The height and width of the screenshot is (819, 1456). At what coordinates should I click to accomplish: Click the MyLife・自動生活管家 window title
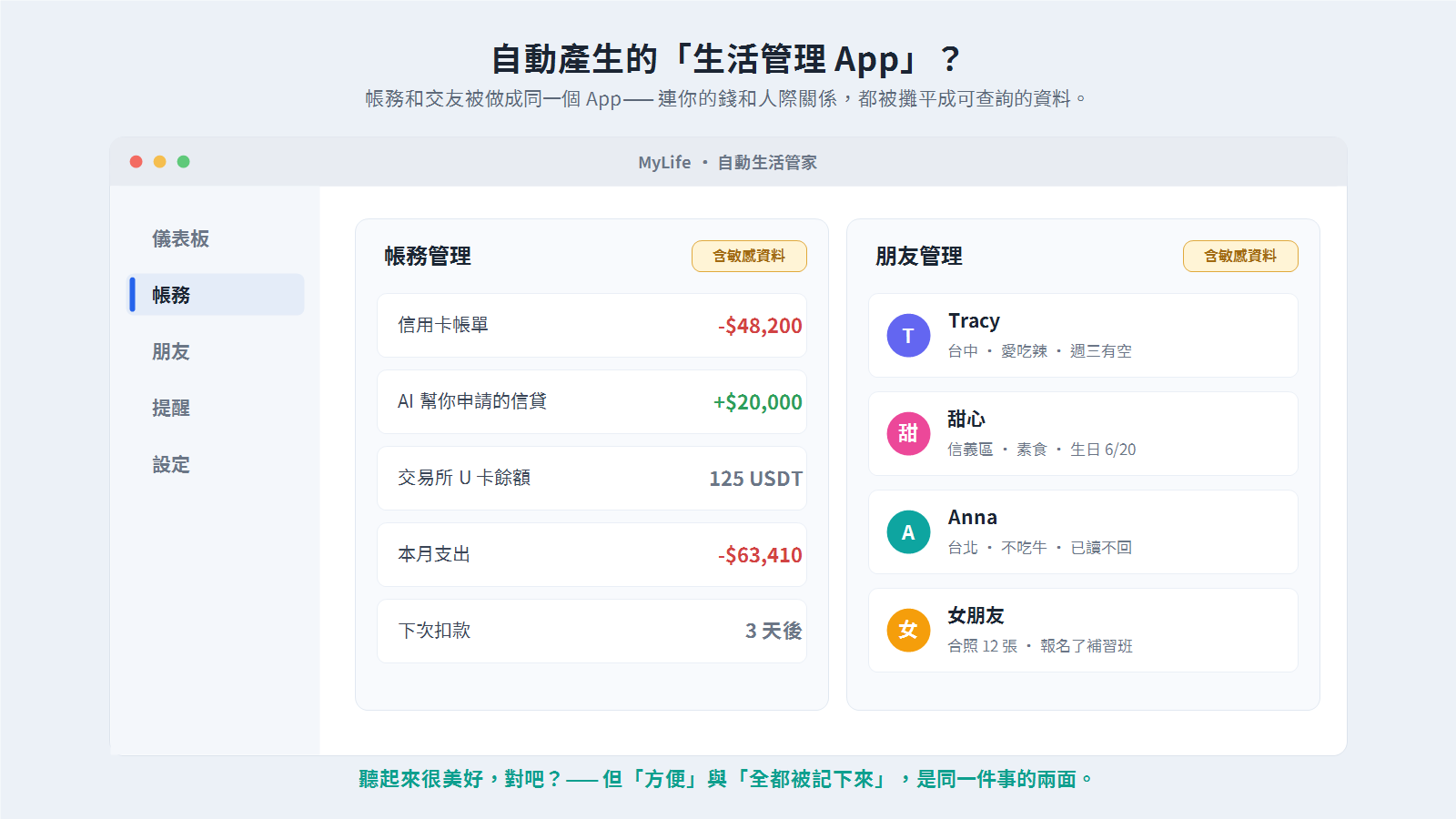[x=728, y=162]
